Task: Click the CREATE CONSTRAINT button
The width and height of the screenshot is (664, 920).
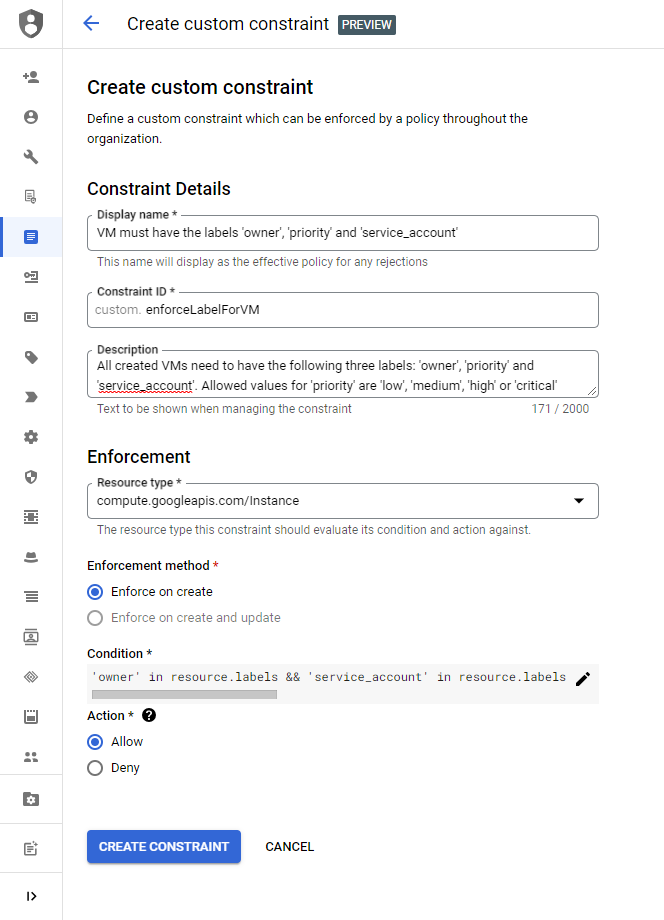Action: [163, 846]
